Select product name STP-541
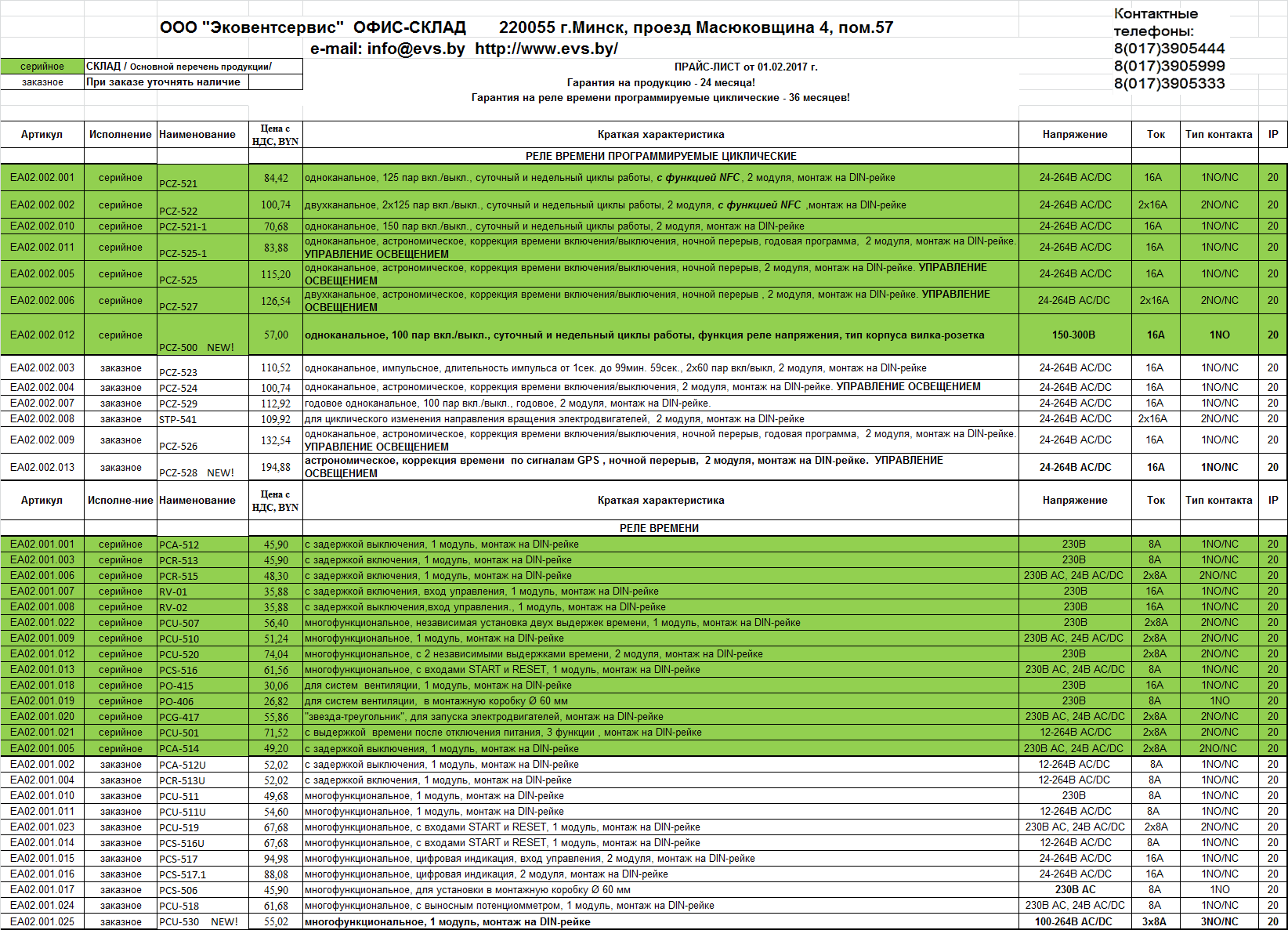The width and height of the screenshot is (1288, 930). [178, 419]
